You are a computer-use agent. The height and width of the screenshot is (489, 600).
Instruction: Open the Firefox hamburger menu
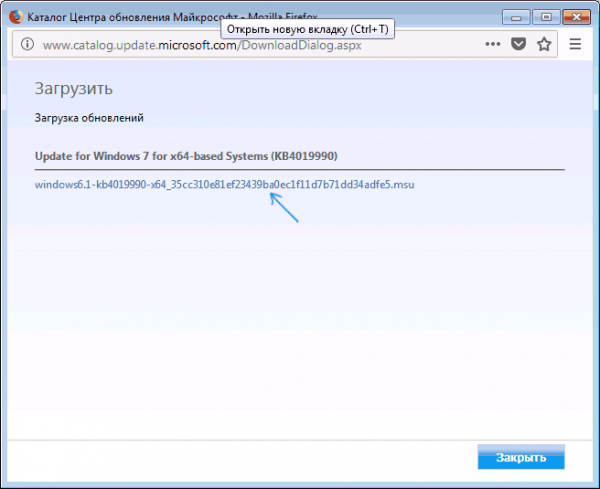click(575, 44)
